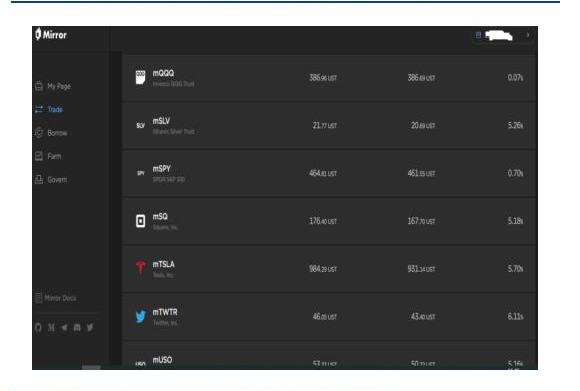Click the mSQ Square icon

pyautogui.click(x=141, y=221)
